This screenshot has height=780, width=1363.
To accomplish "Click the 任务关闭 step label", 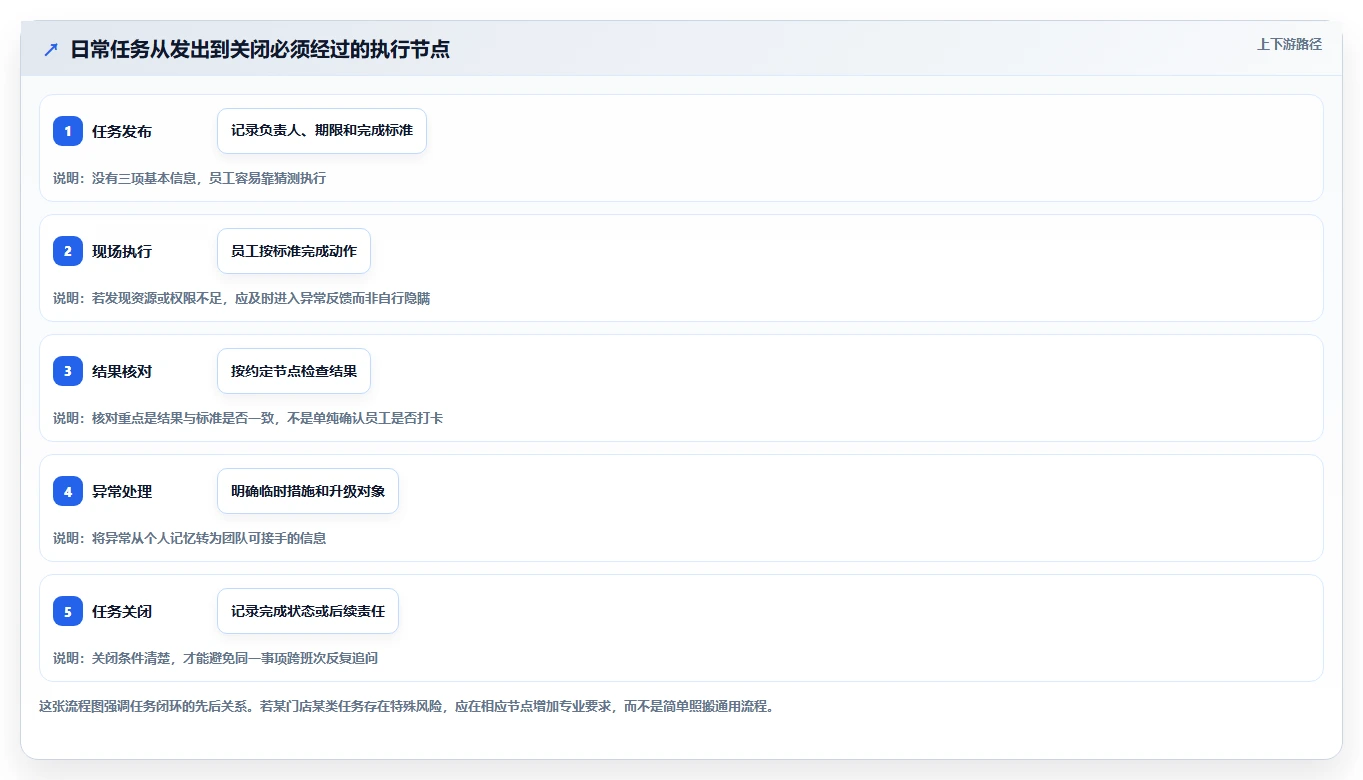I will coord(122,611).
